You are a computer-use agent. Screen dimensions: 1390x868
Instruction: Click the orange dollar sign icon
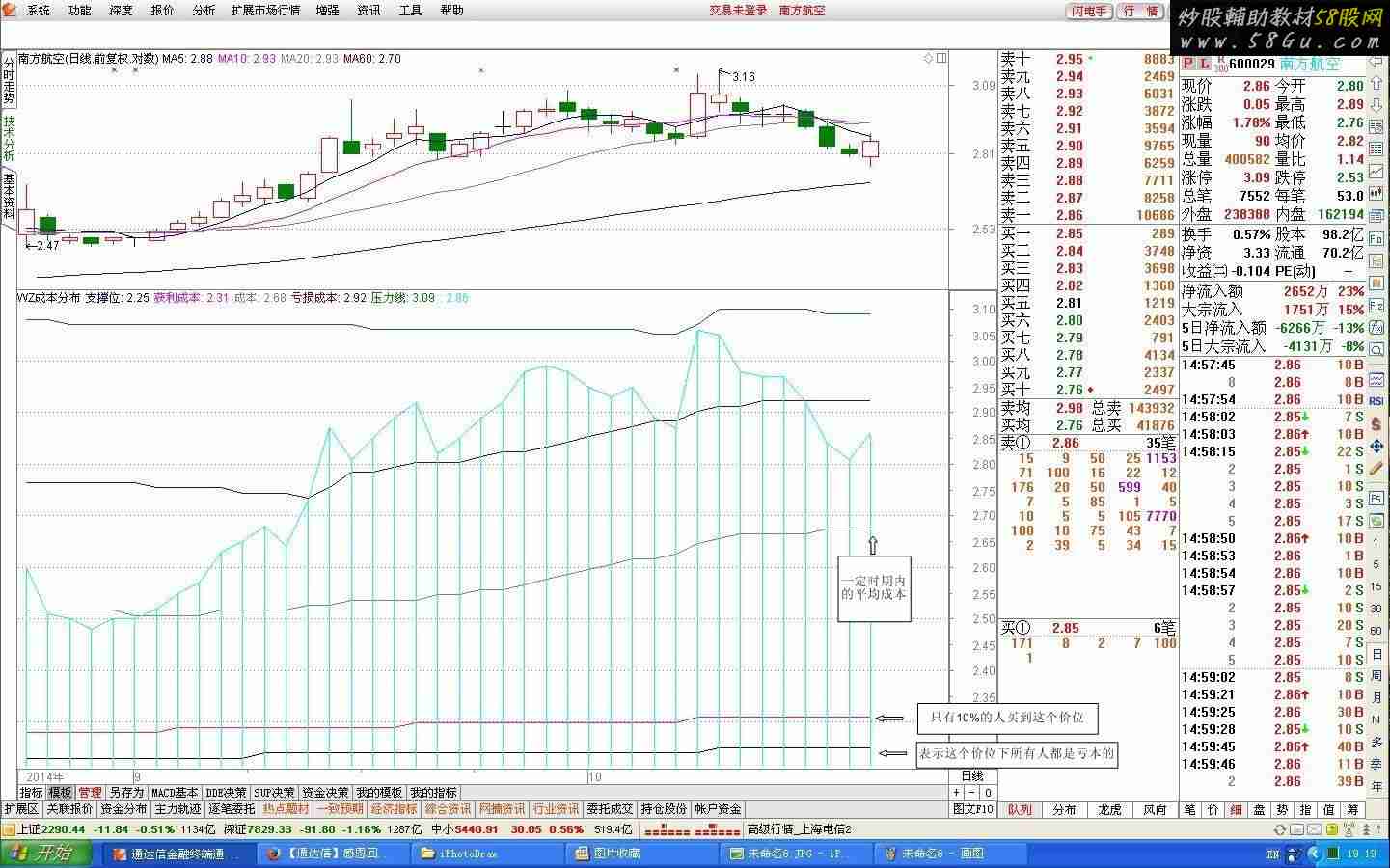pyautogui.click(x=1376, y=422)
